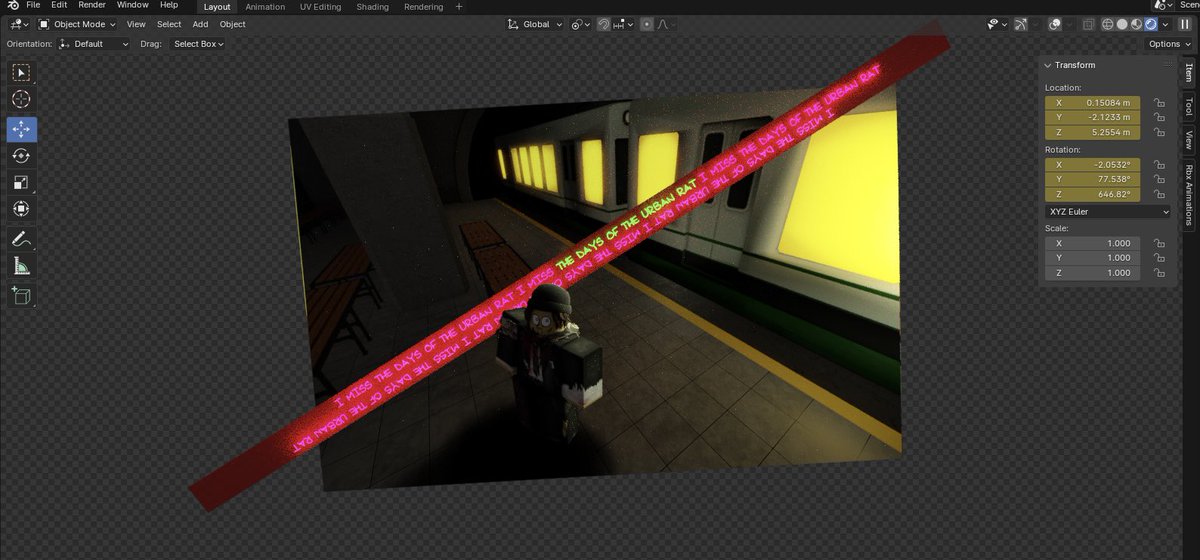Viewport: 1200px width, 560px height.
Task: Lock the Rotation X value
Action: (1157, 165)
